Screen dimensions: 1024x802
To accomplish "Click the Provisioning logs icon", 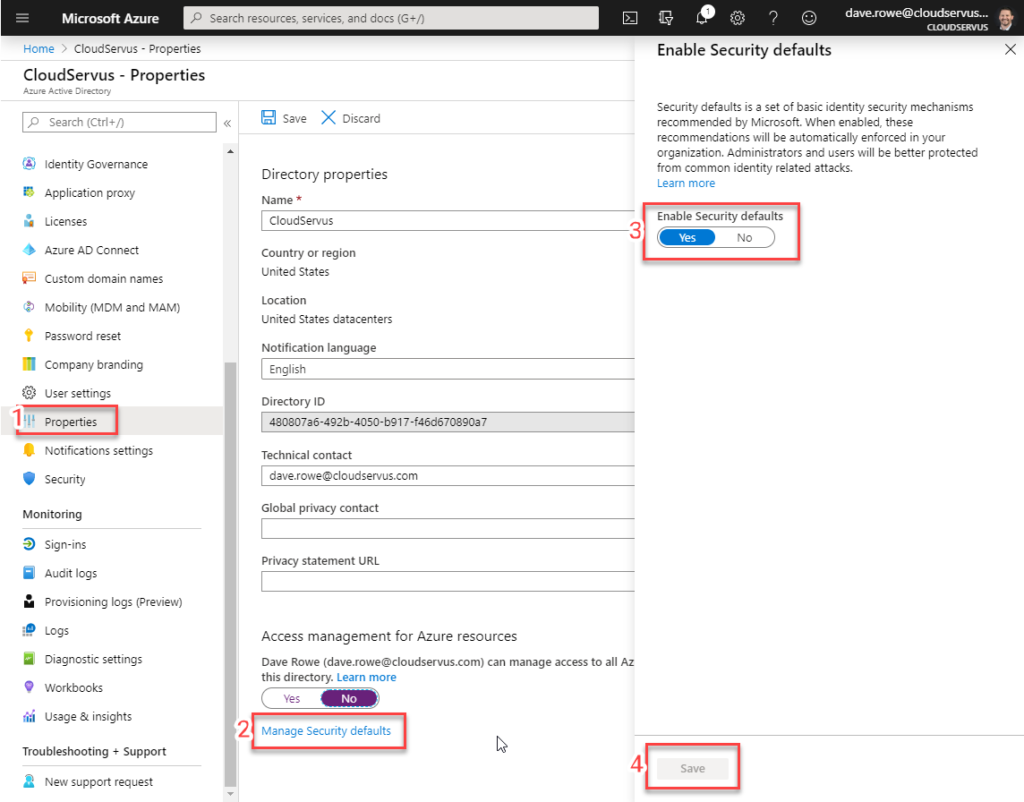I will click(29, 602).
